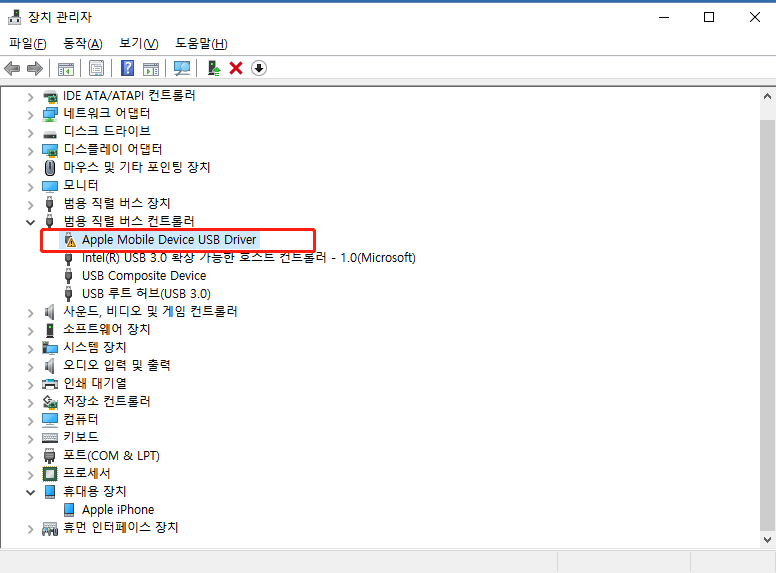Expand the 컴퓨터 node

(x=31, y=421)
